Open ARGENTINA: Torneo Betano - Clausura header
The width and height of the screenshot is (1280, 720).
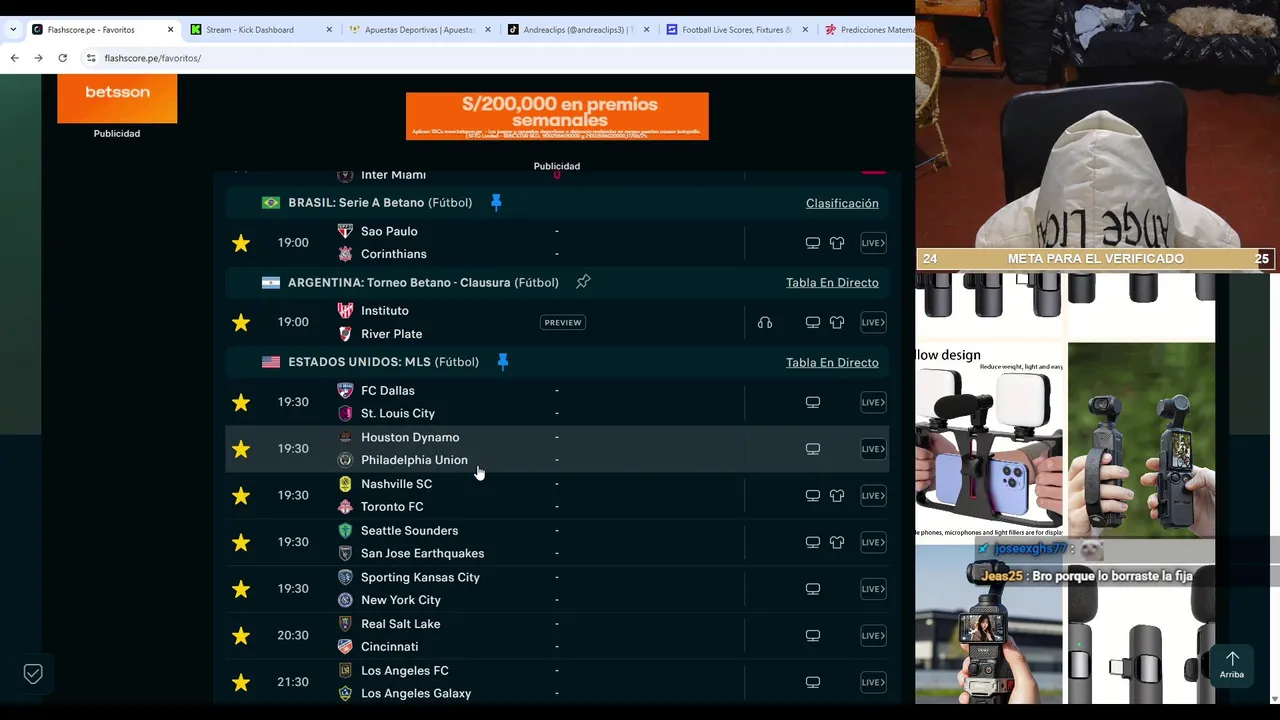point(423,283)
